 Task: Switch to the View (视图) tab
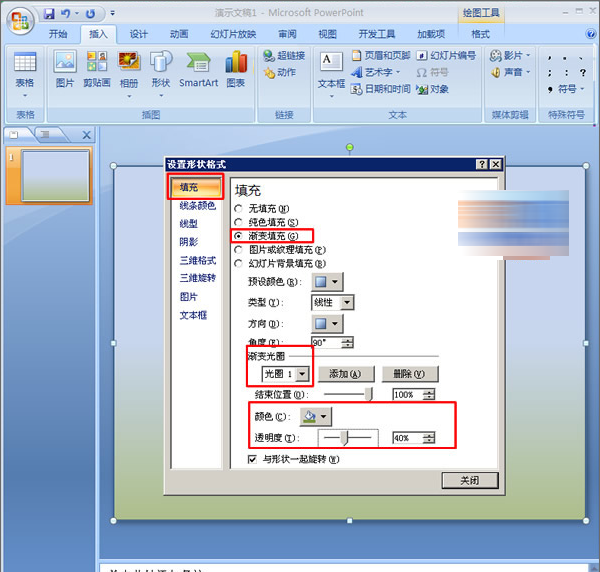click(x=328, y=34)
